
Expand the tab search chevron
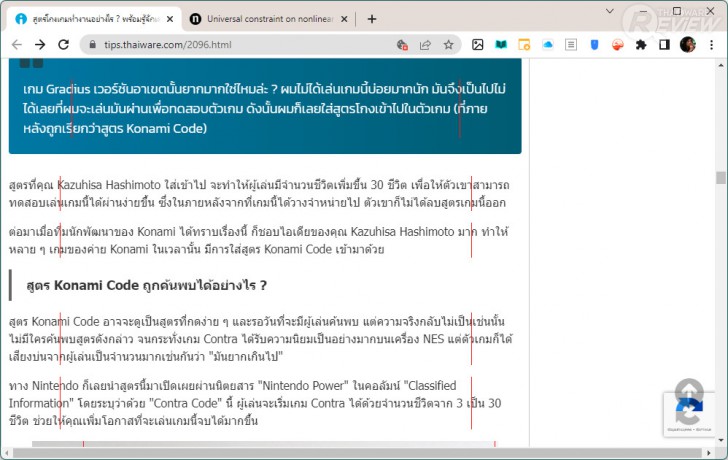(x=610, y=11)
